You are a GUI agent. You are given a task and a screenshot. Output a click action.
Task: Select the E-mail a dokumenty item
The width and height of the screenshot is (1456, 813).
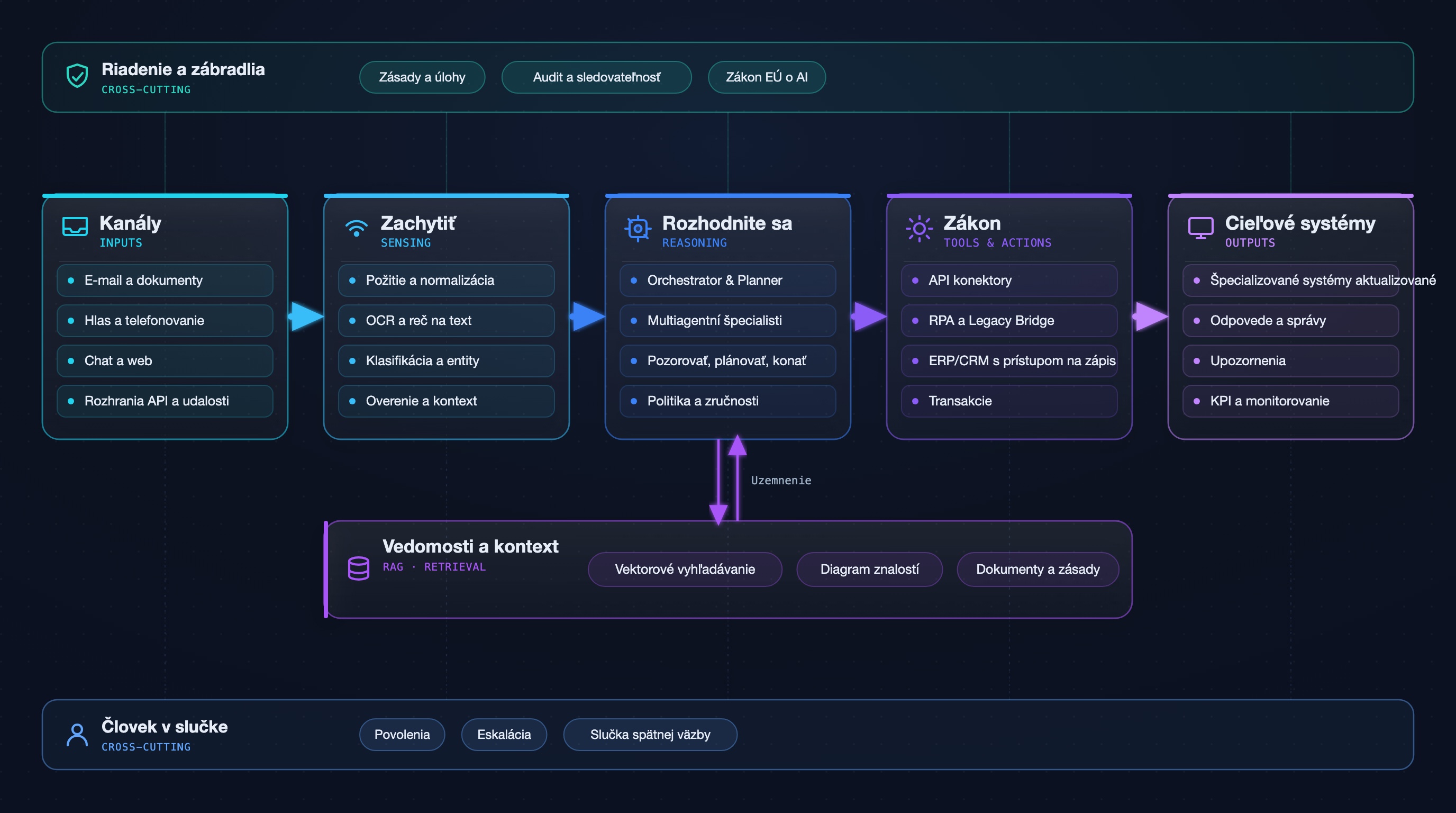165,281
